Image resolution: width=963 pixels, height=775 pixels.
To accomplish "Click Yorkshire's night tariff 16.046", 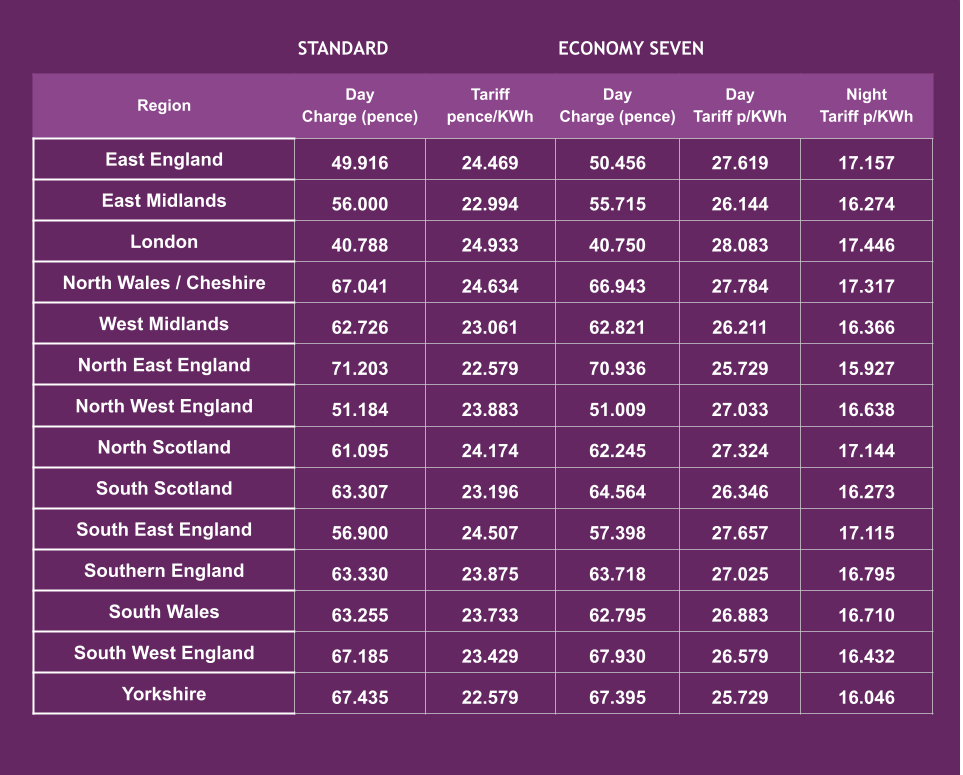I will coord(866,697).
